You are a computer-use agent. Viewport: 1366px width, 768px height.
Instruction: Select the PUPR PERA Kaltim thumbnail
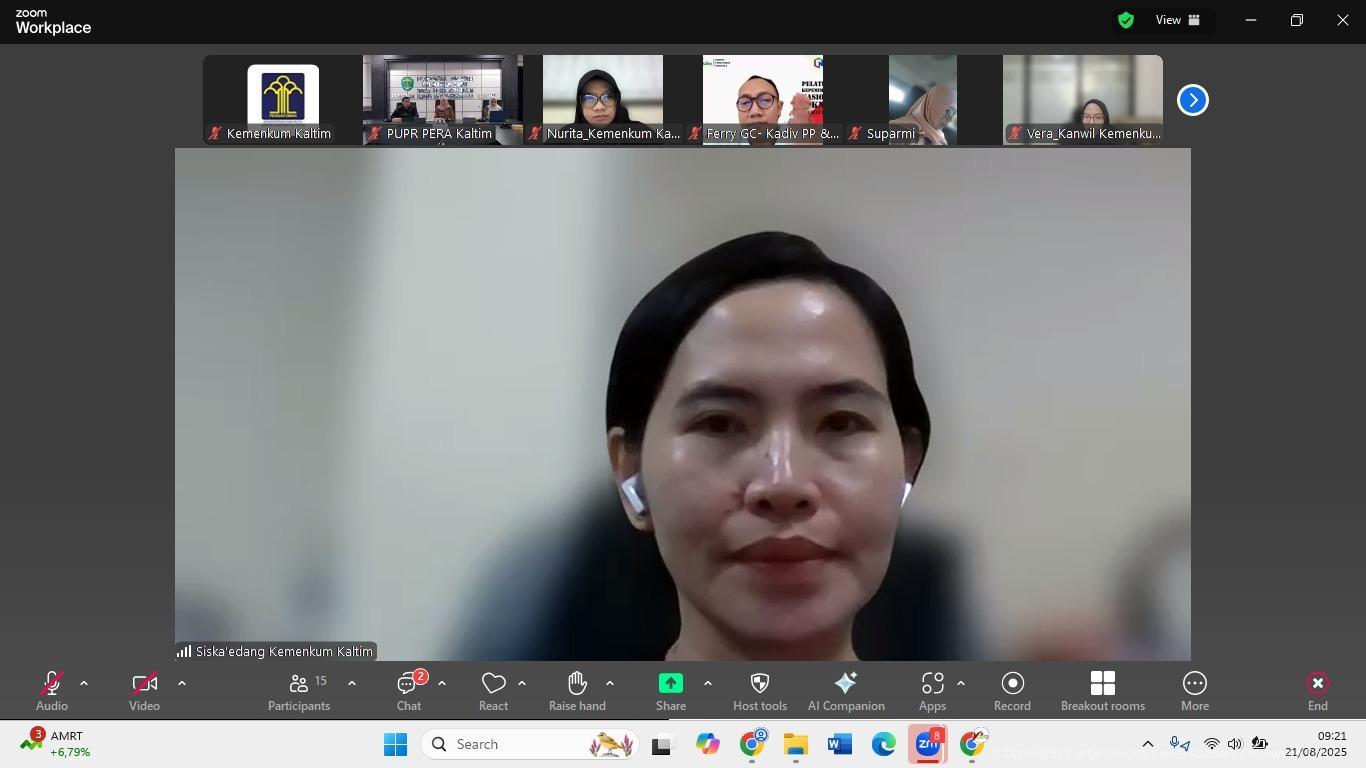[442, 100]
